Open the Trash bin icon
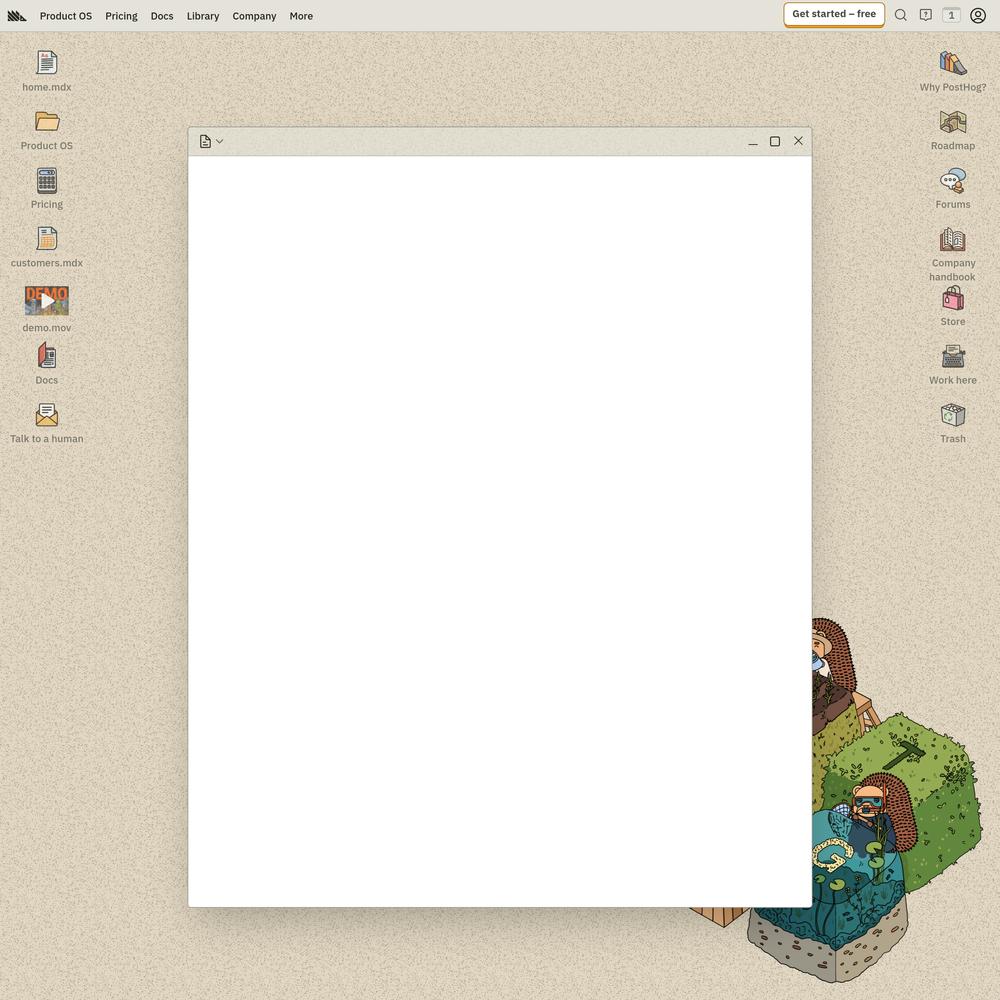 point(953,415)
